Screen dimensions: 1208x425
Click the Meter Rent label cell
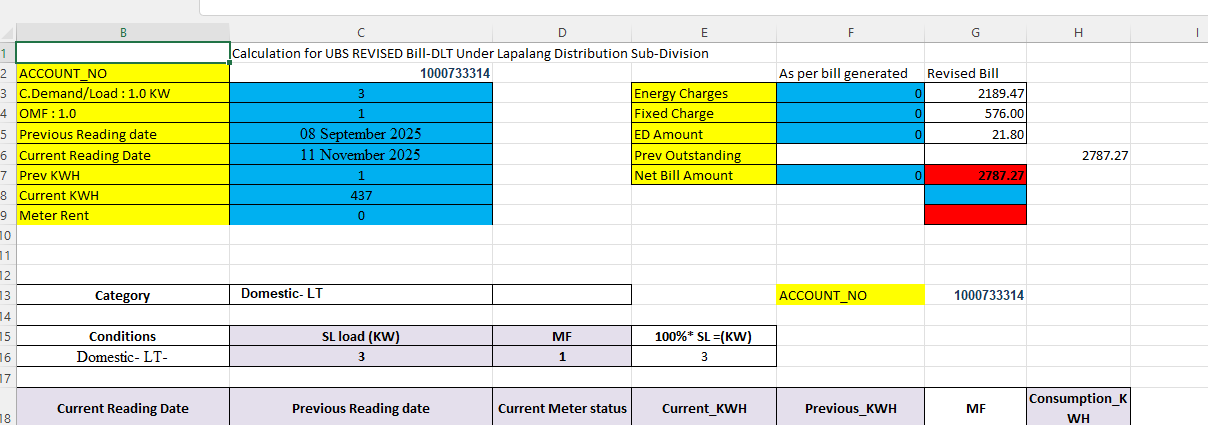(x=123, y=216)
